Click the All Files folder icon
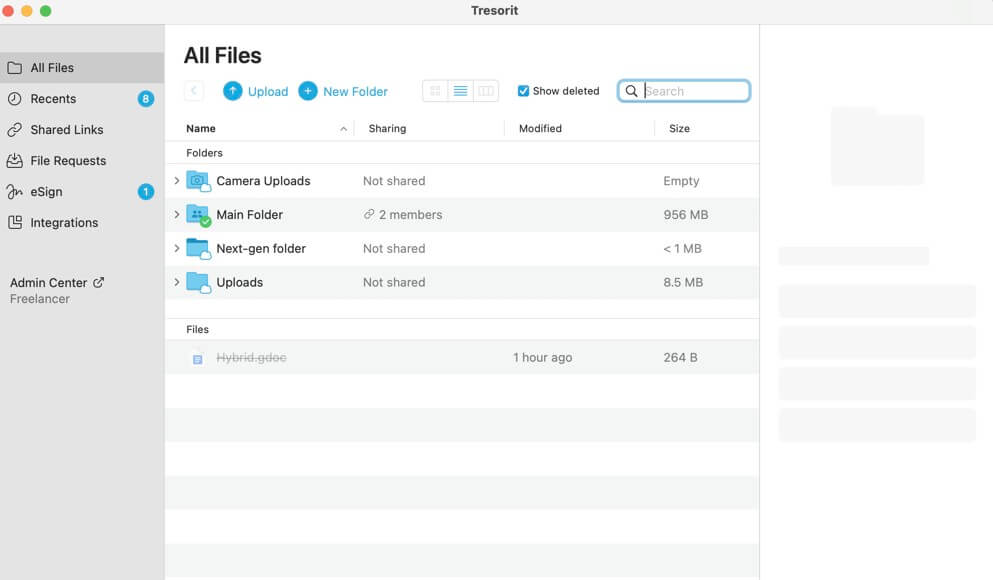The image size is (993, 580). (15, 68)
